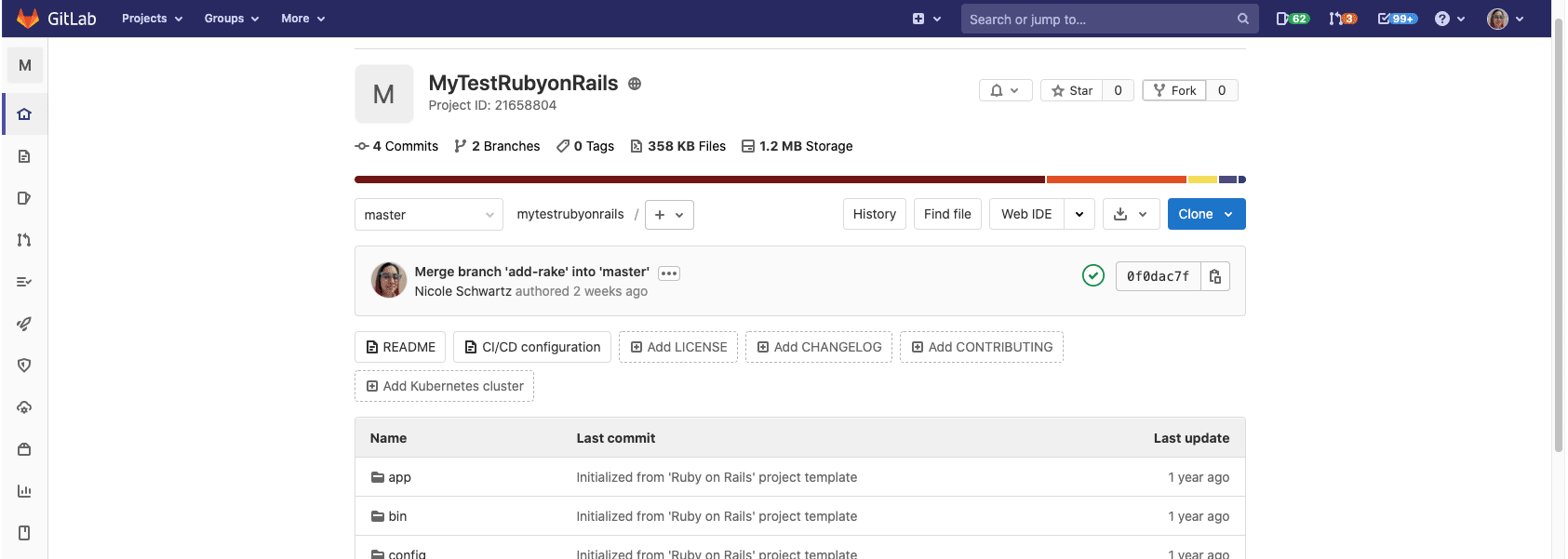The image size is (1568, 559).
Task: Click the green pipeline passed status icon
Action: tap(1093, 275)
